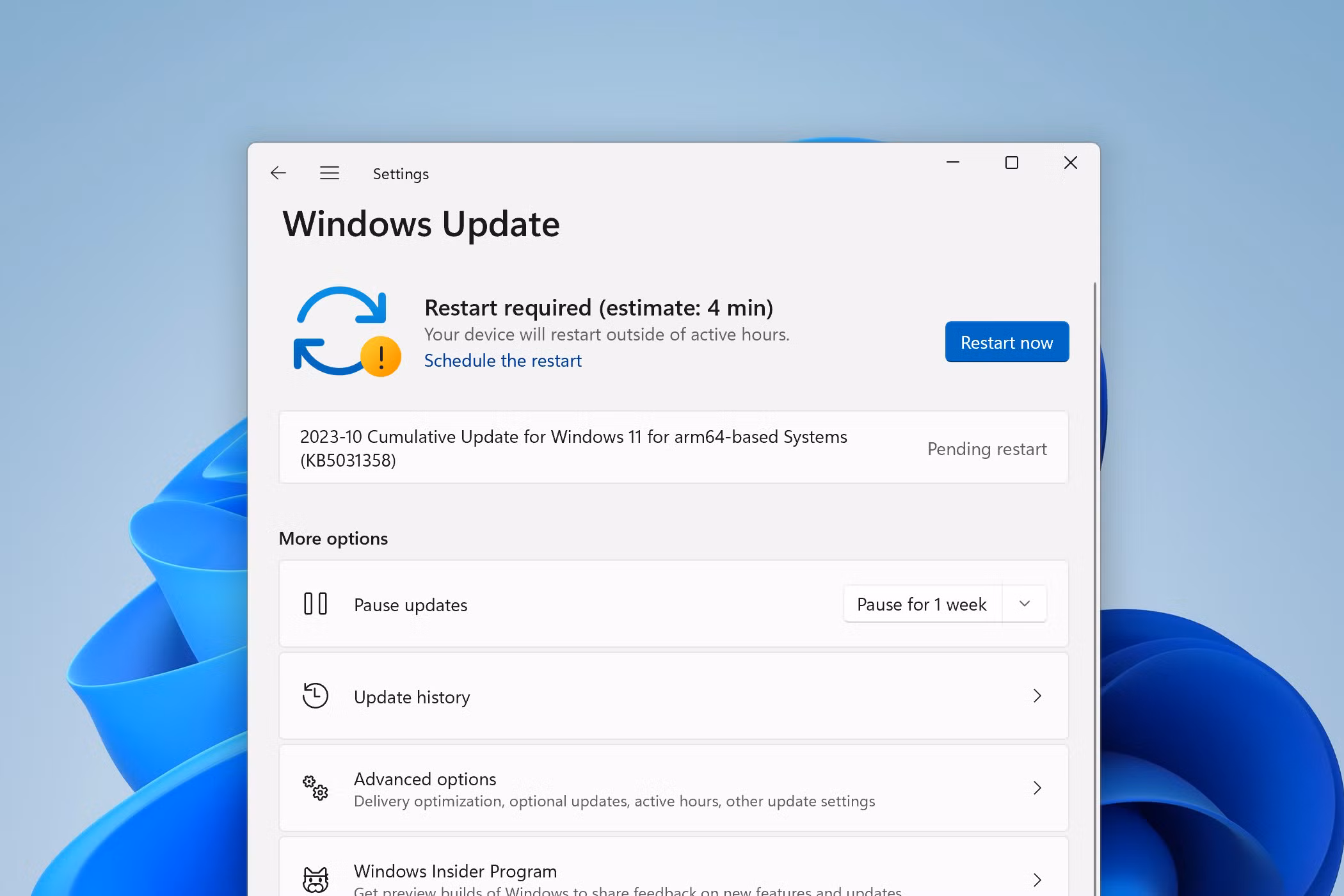The height and width of the screenshot is (896, 1344).
Task: Click the More options section heading
Action: pos(333,539)
